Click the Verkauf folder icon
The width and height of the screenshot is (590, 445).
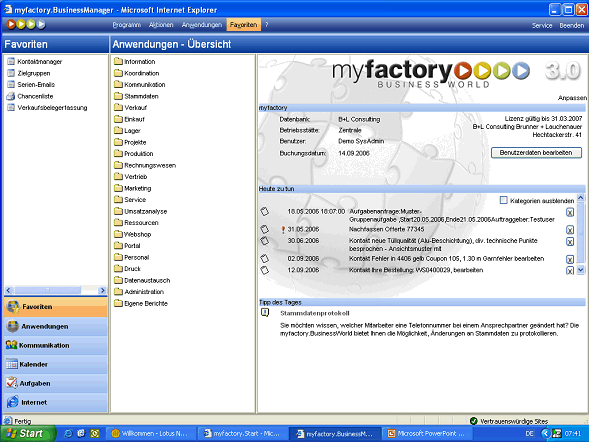coord(119,108)
